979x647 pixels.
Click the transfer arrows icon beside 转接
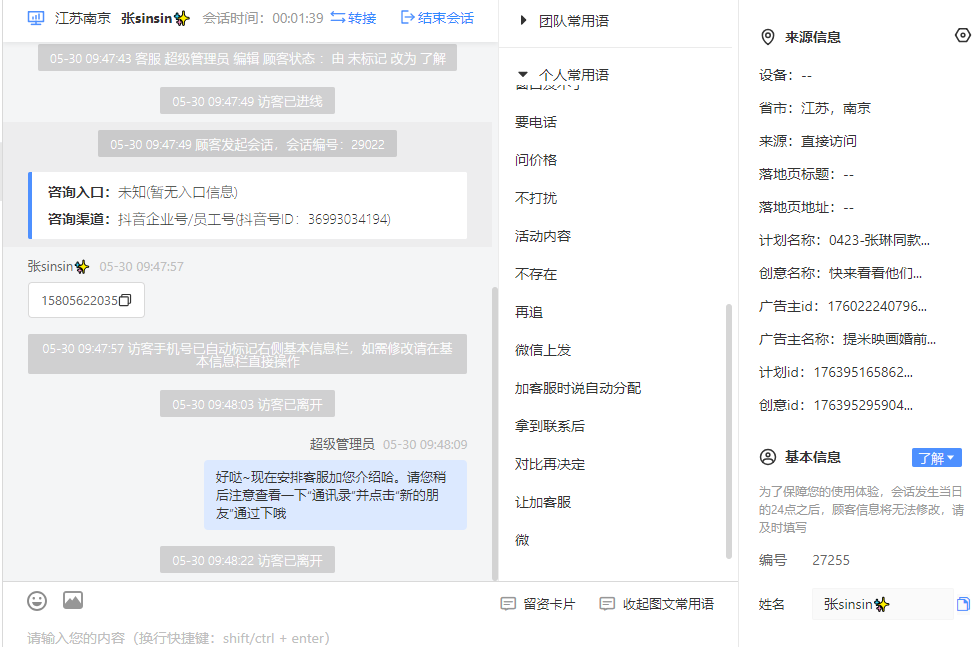pos(338,17)
